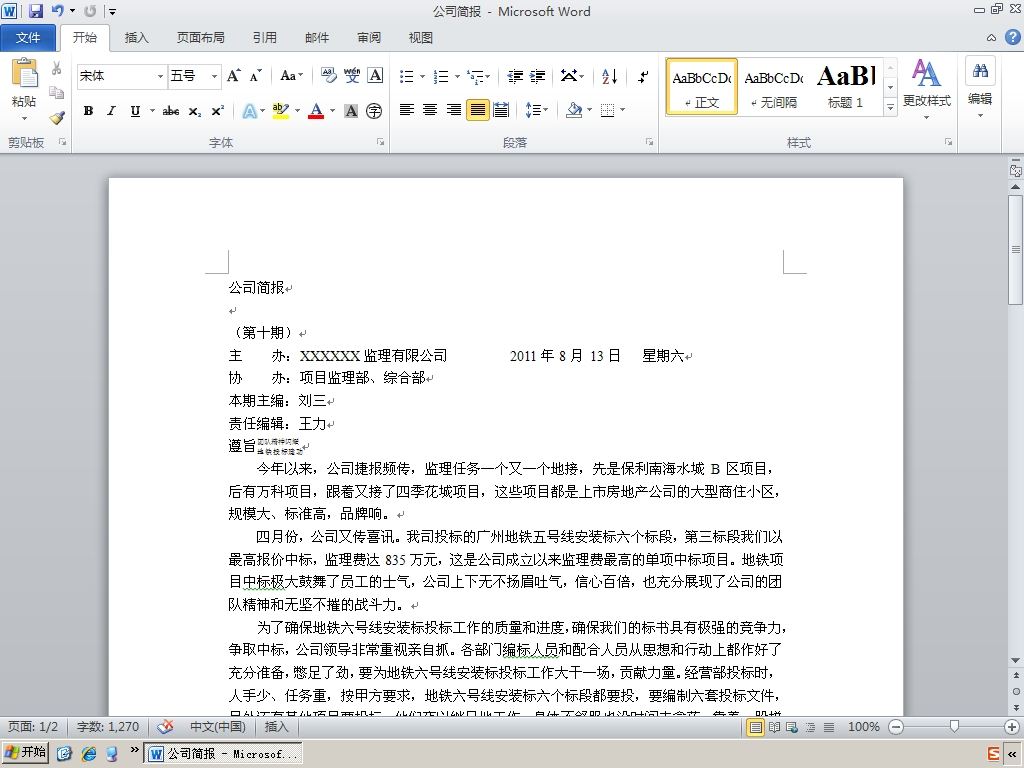Screen dimensions: 1024x768
Task: Apply the 标题 1 style
Action: point(846,87)
